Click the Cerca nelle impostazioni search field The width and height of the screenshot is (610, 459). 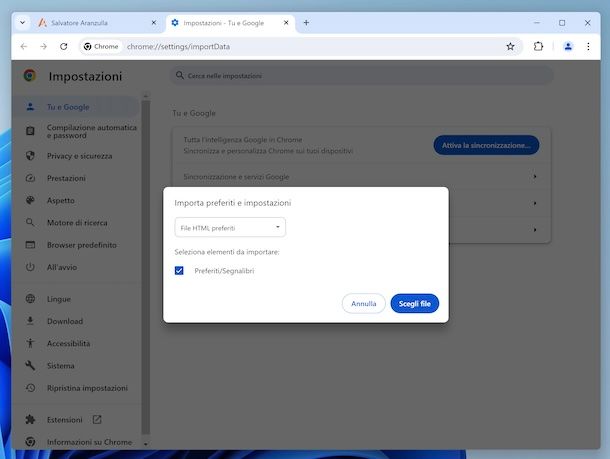[362, 75]
